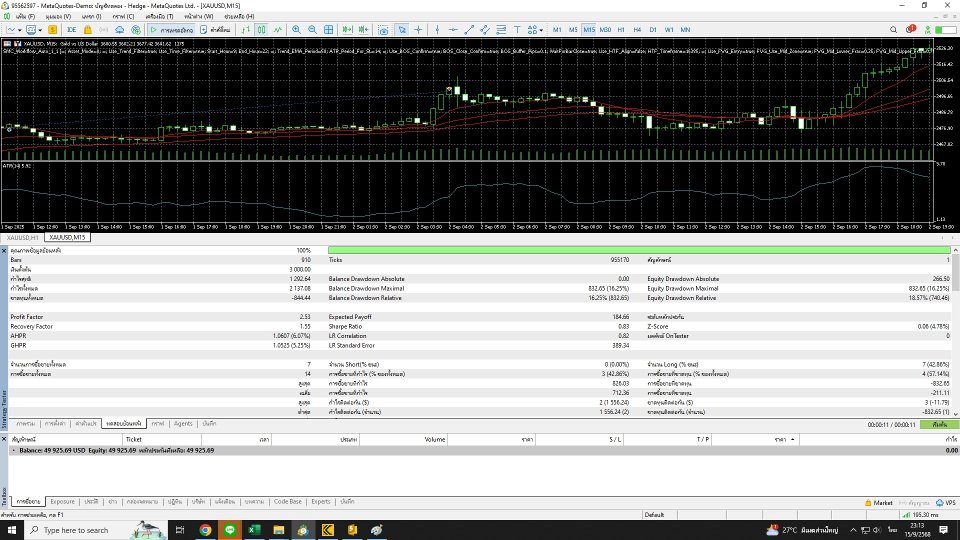
Task: Toggle the algo trading button
Action: click(x=170, y=30)
